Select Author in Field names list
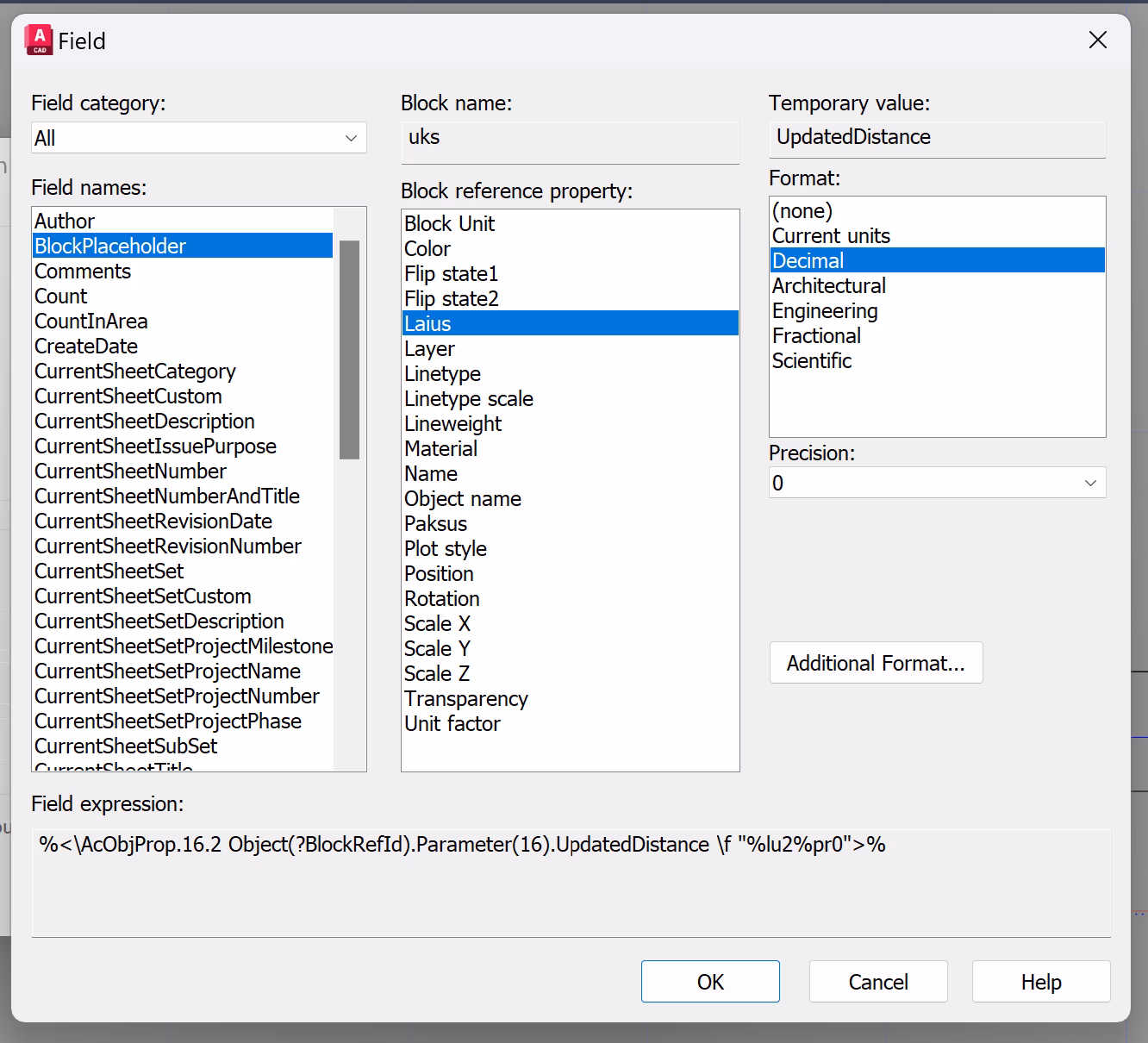1148x1043 pixels. point(65,222)
